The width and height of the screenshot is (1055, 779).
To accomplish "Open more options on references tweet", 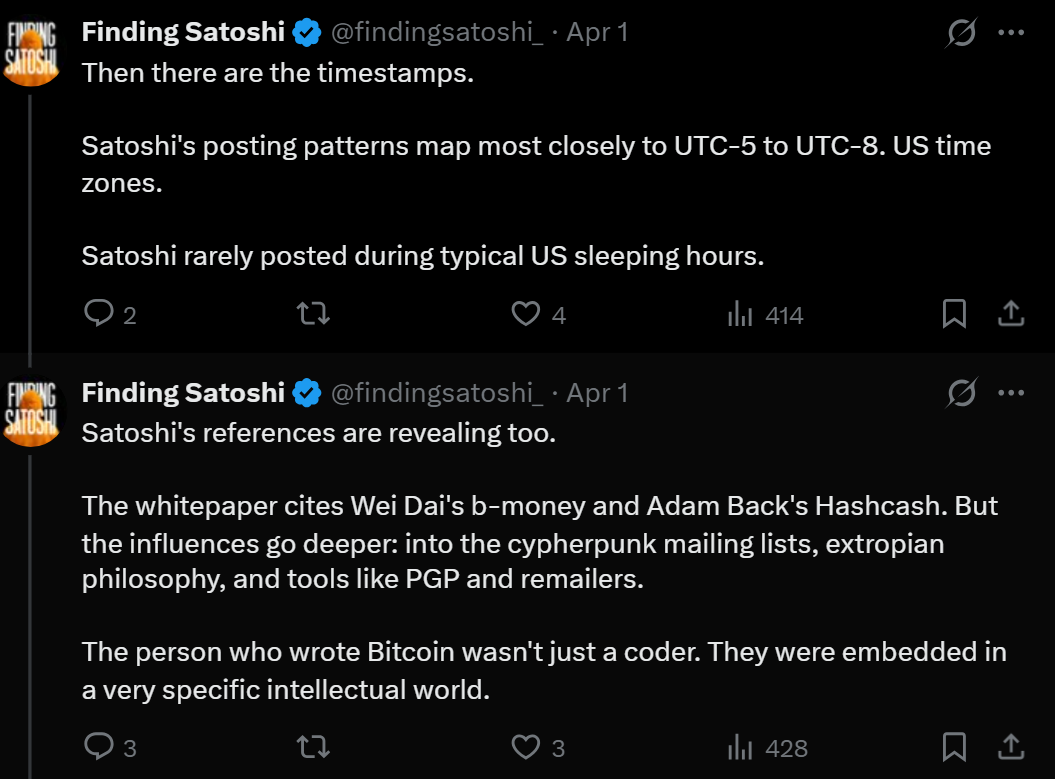I will pyautogui.click(x=1011, y=393).
